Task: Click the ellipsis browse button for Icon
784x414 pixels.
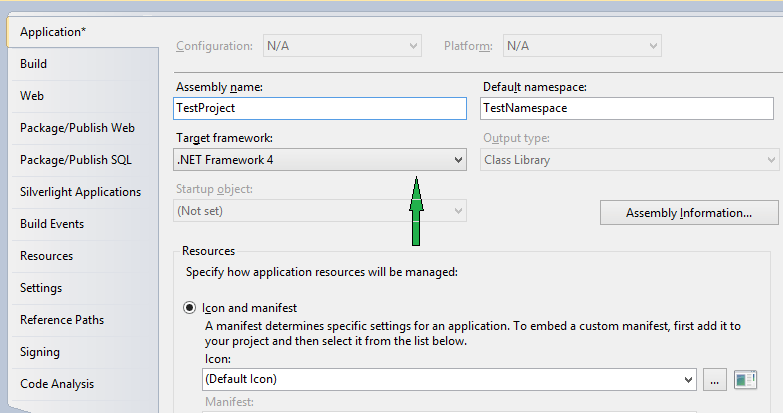Action: pos(713,379)
